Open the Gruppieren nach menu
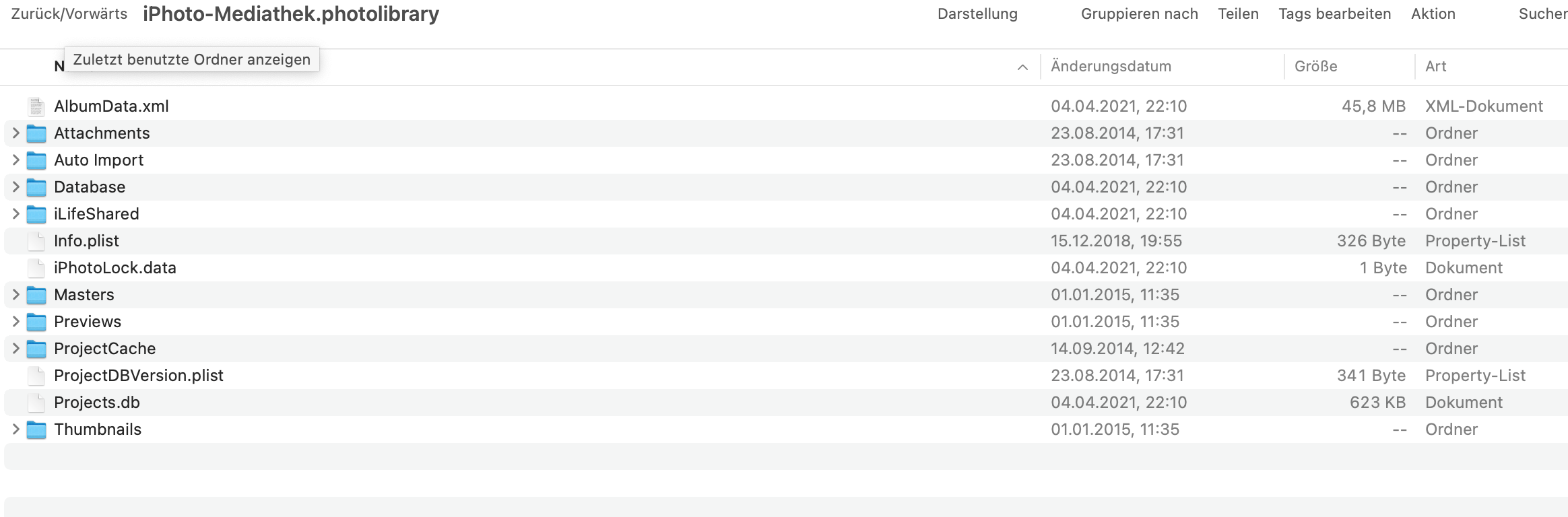 click(1139, 14)
